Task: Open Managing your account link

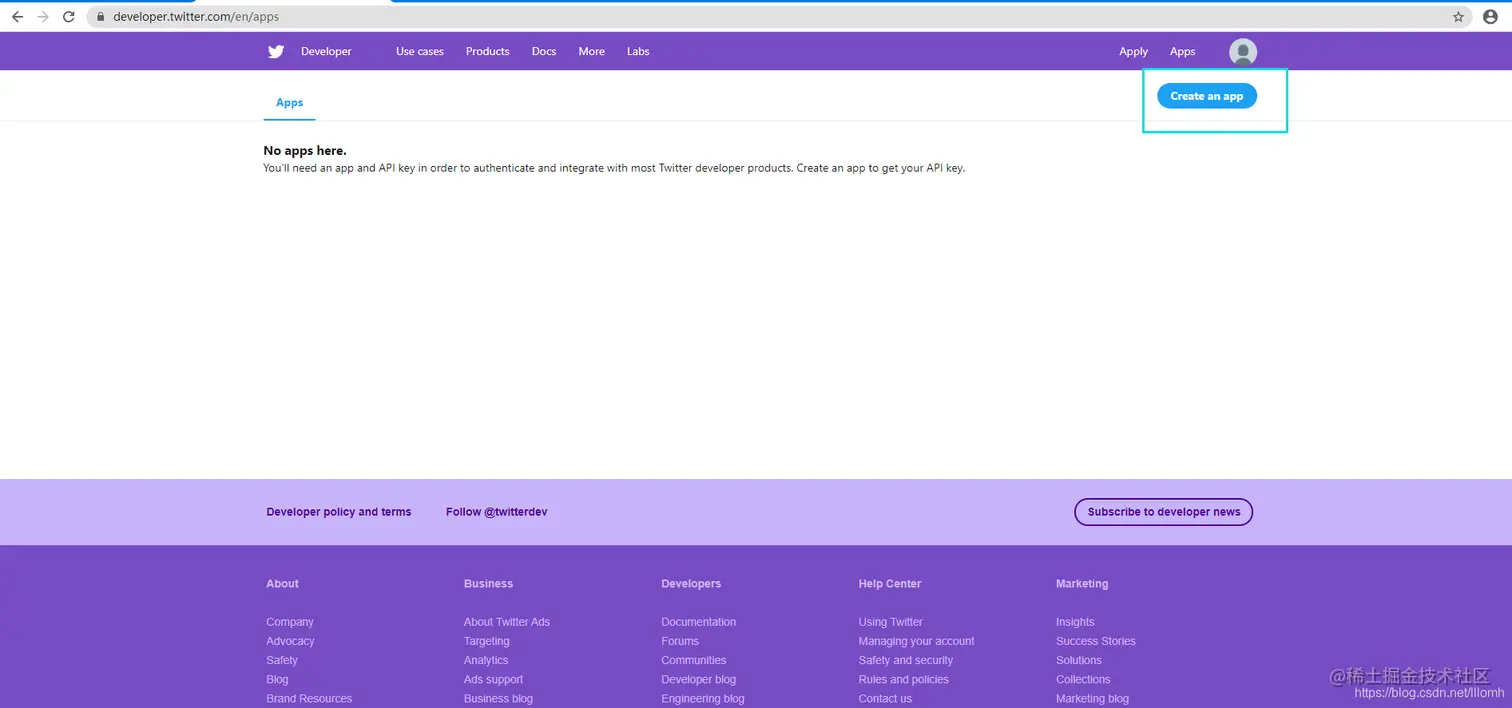Action: coord(917,641)
